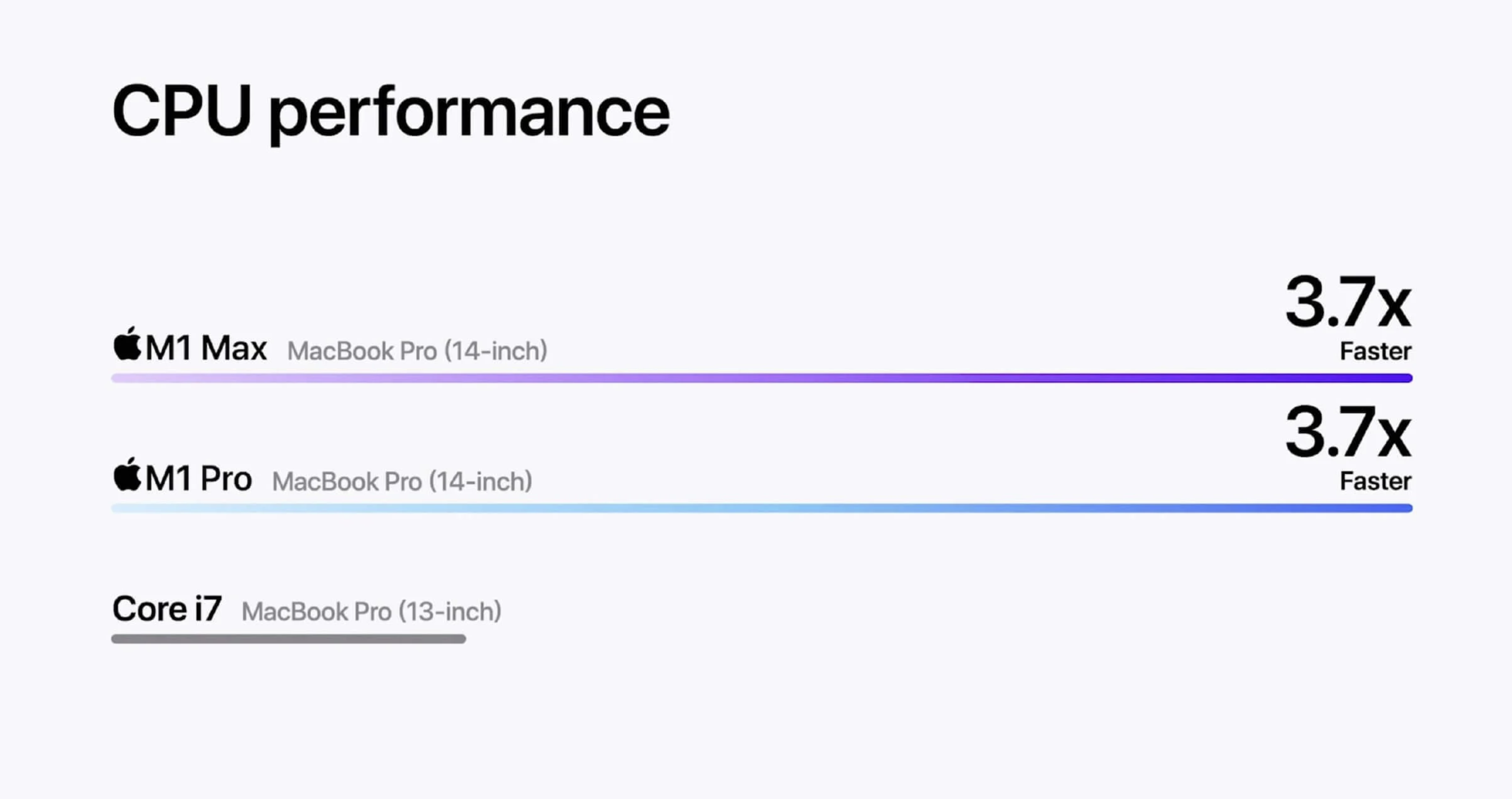Click the middle of the gray Core i7 bar
The width and height of the screenshot is (1512, 799).
[289, 639]
